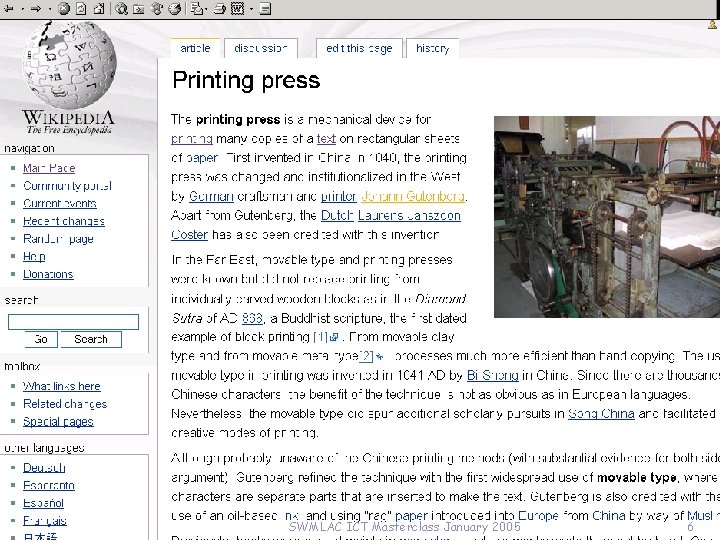Image resolution: width=720 pixels, height=540 pixels.
Task: Click the Media toolbar icon
Action: [x=157, y=8]
